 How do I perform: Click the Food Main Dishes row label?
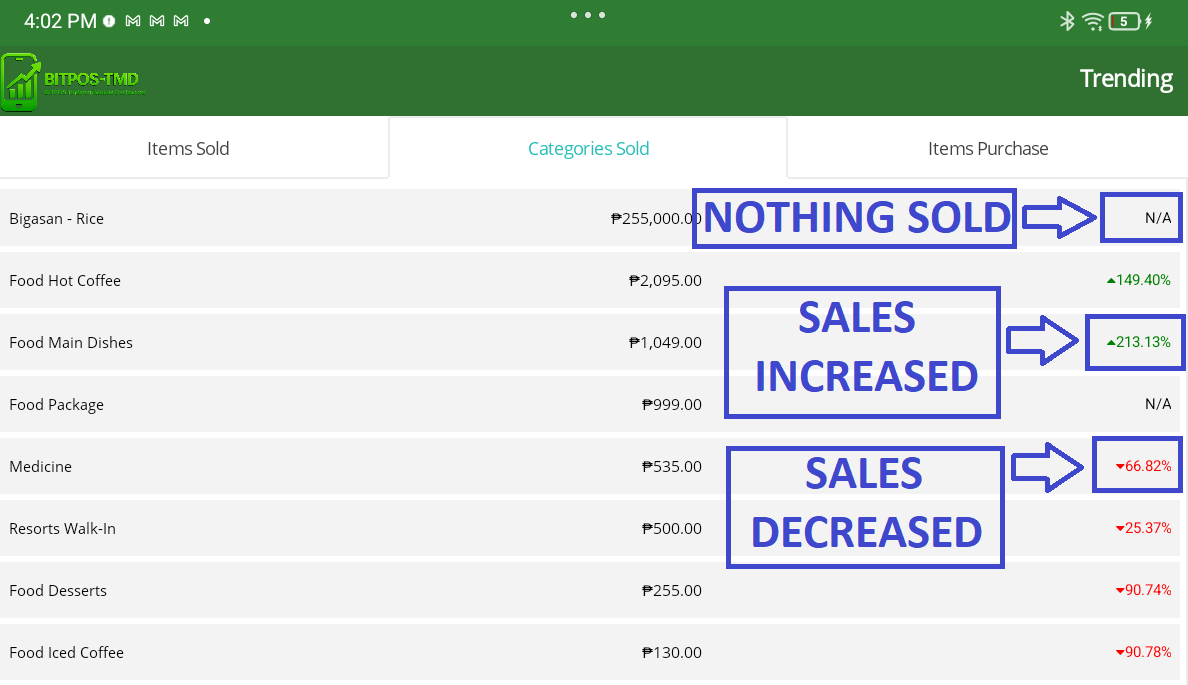pyautogui.click(x=71, y=343)
